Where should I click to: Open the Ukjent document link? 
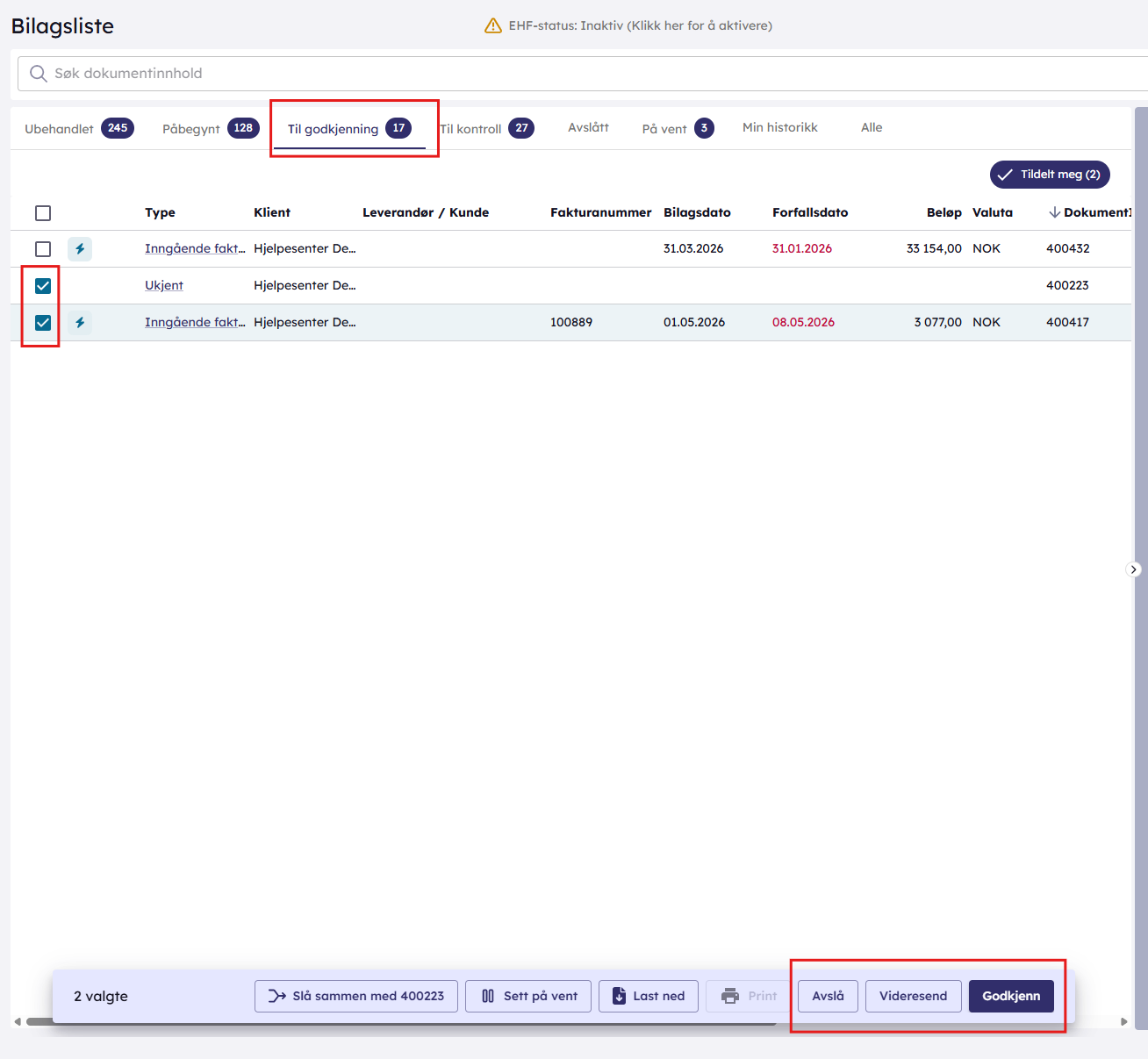point(164,285)
